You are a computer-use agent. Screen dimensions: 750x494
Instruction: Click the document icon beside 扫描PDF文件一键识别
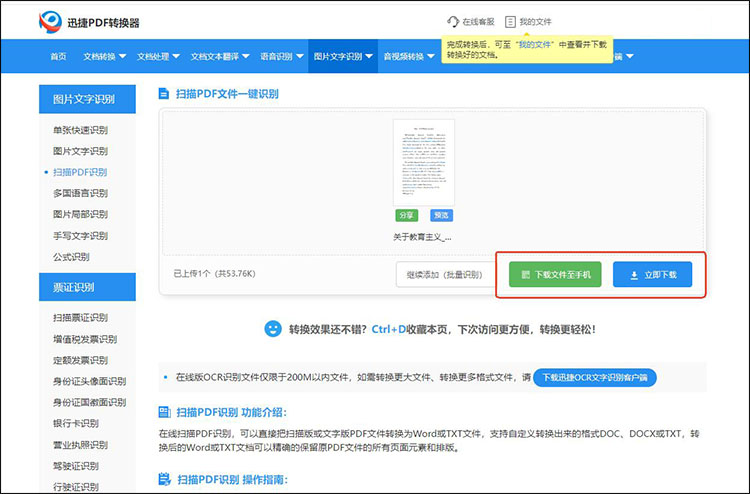coord(164,93)
